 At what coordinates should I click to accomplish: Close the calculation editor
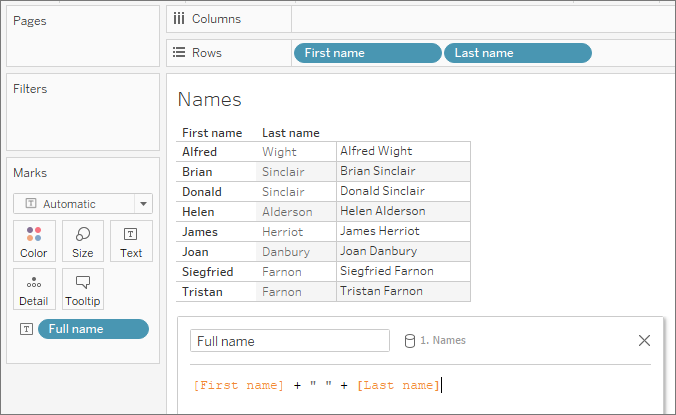click(x=644, y=340)
